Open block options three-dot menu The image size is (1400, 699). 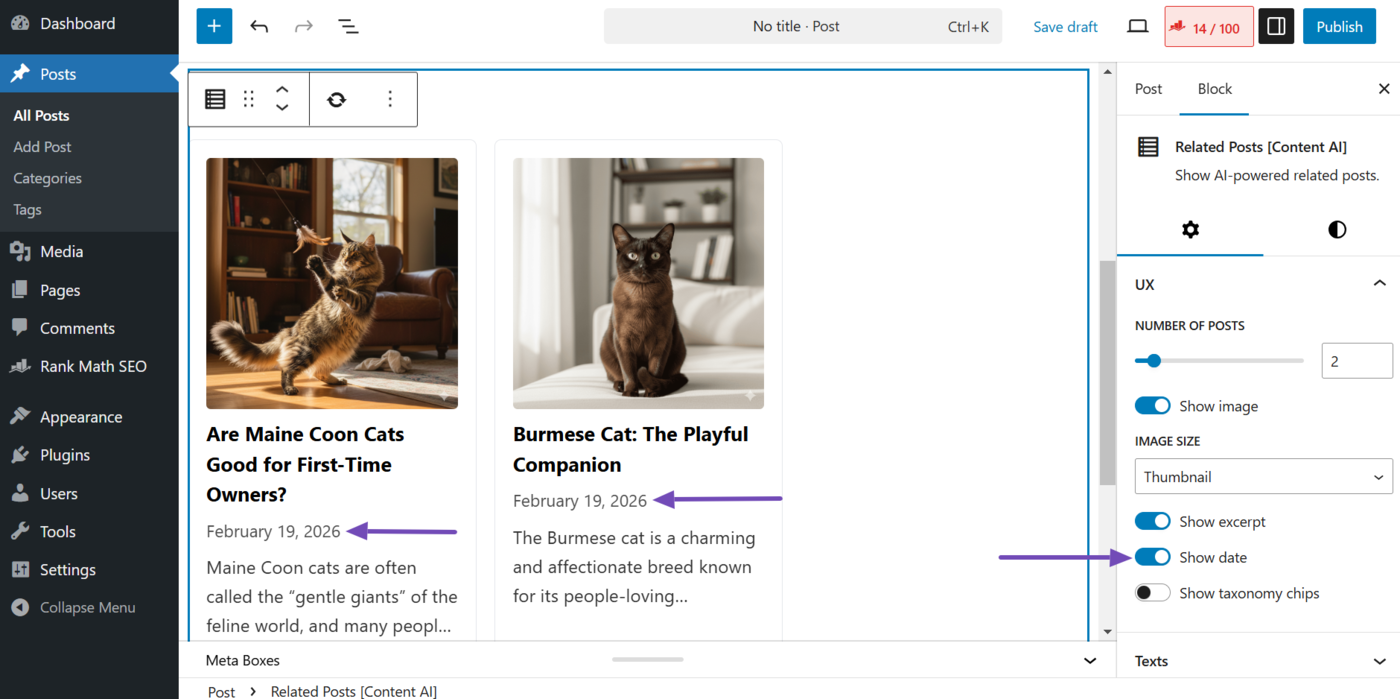[x=390, y=99]
